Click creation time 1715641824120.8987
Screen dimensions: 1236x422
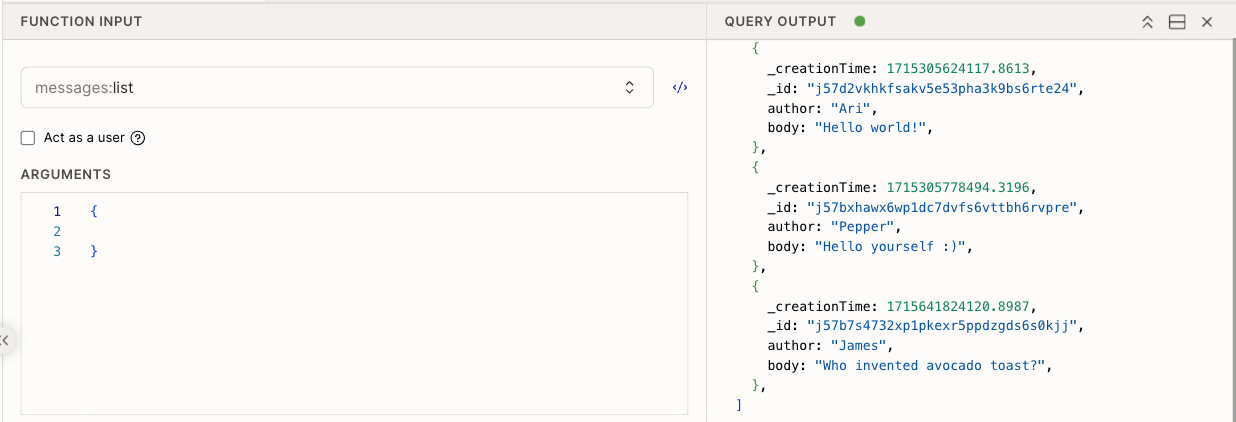click(960, 306)
